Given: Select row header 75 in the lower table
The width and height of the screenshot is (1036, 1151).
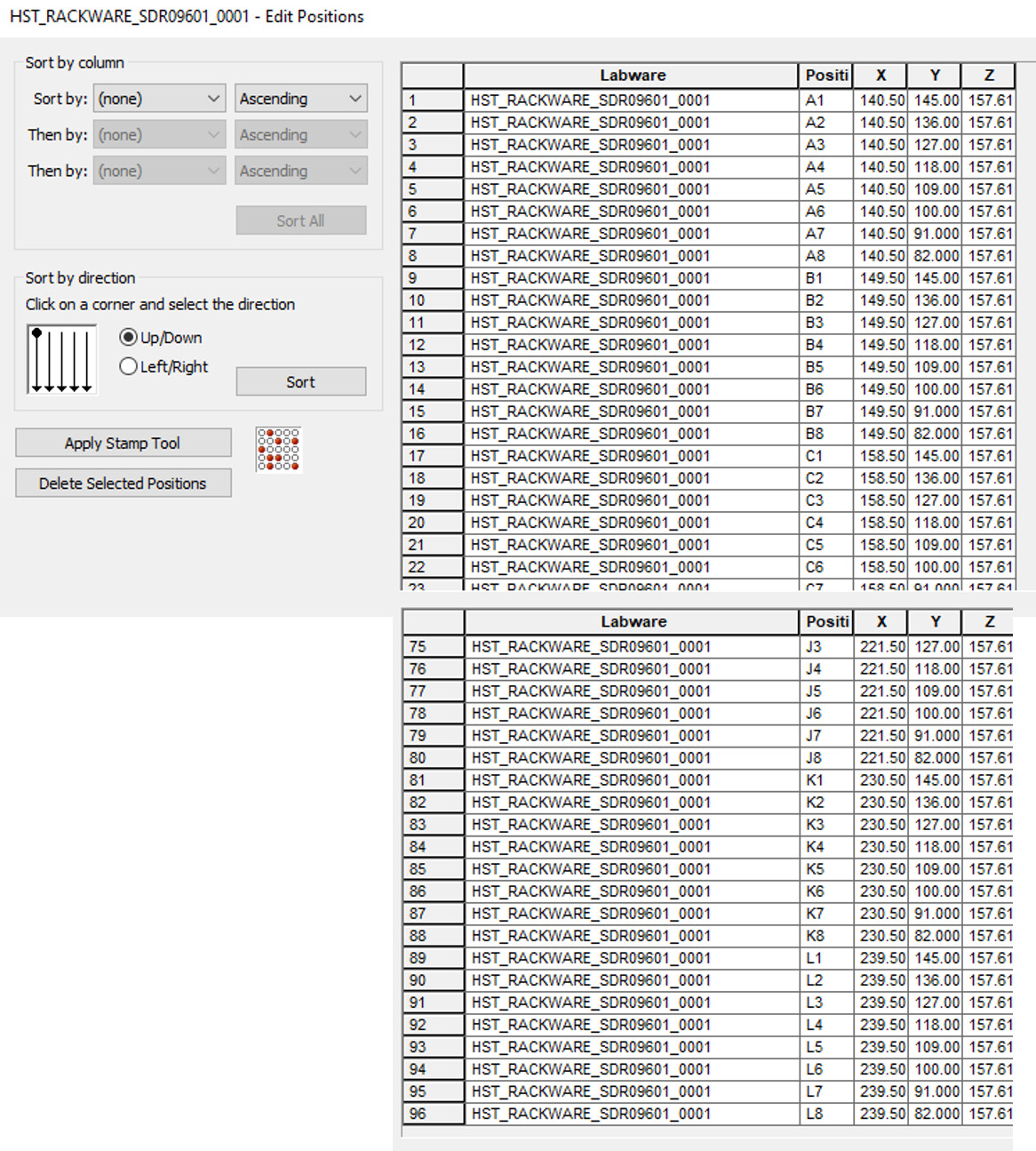Looking at the screenshot, I should click(x=434, y=647).
